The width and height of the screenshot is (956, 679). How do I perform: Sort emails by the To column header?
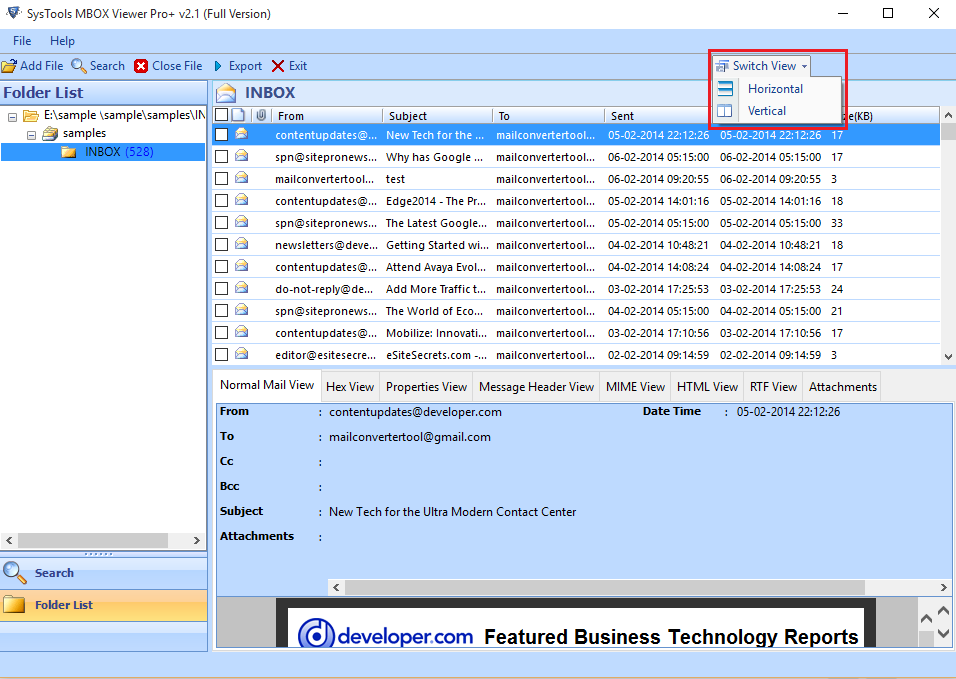click(548, 116)
